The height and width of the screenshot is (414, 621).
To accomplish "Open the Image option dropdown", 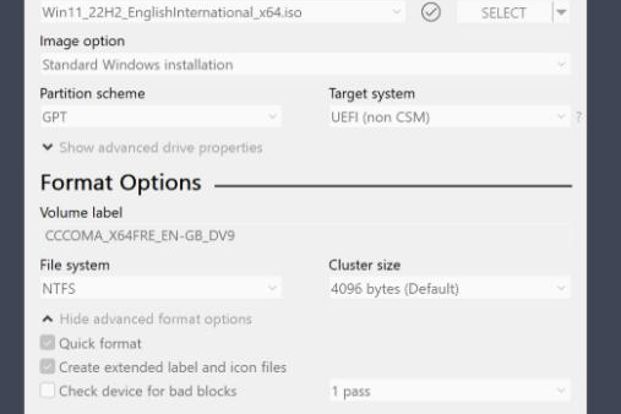I will tap(304, 65).
